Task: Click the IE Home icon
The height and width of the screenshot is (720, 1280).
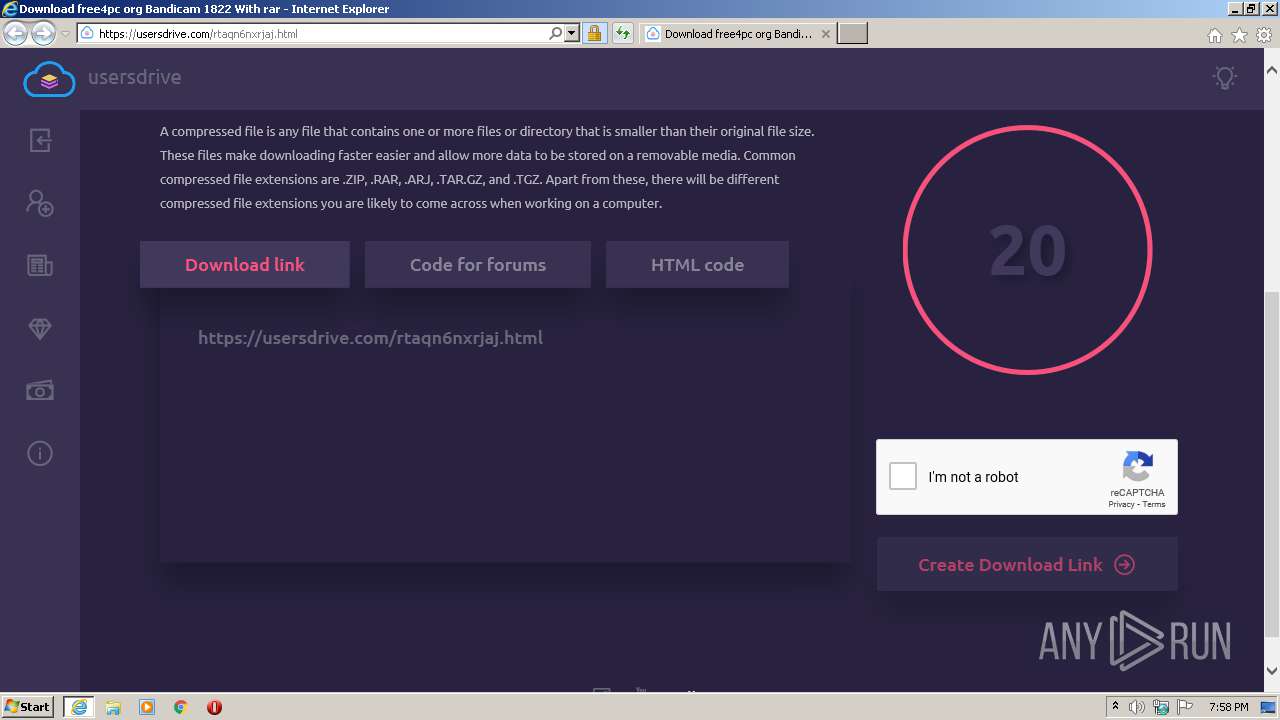Action: point(1214,35)
